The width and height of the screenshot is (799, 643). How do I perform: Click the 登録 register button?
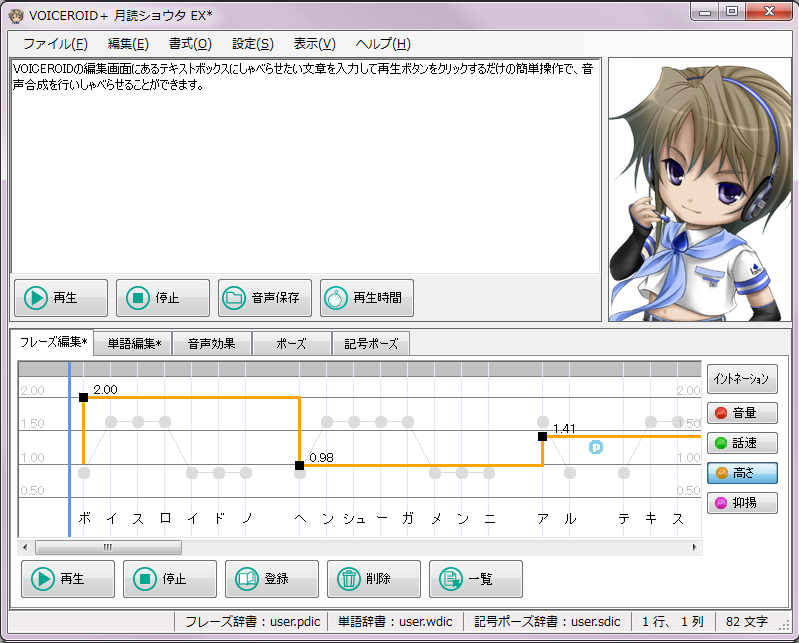[x=272, y=579]
